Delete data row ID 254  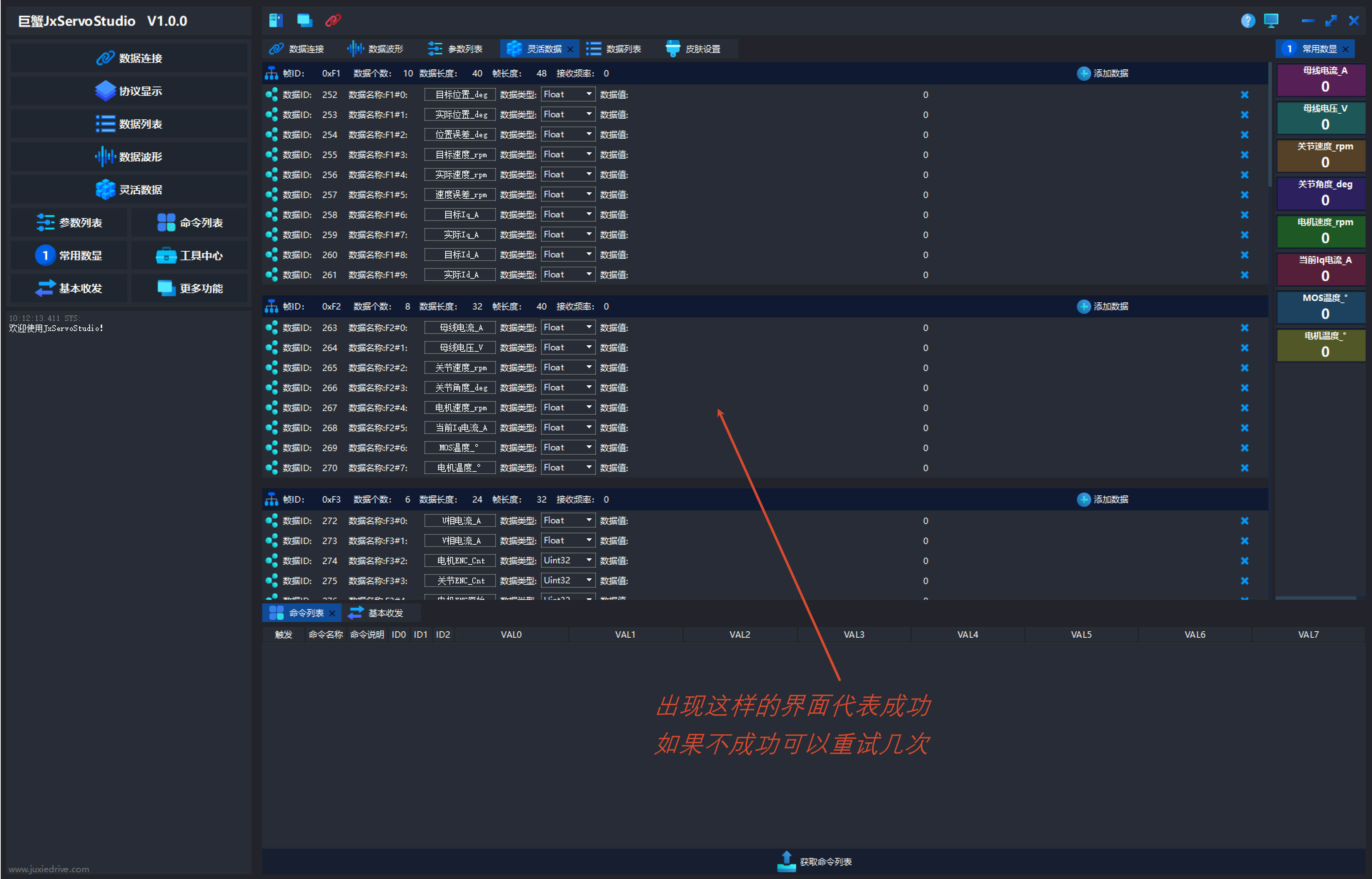pyautogui.click(x=1245, y=135)
